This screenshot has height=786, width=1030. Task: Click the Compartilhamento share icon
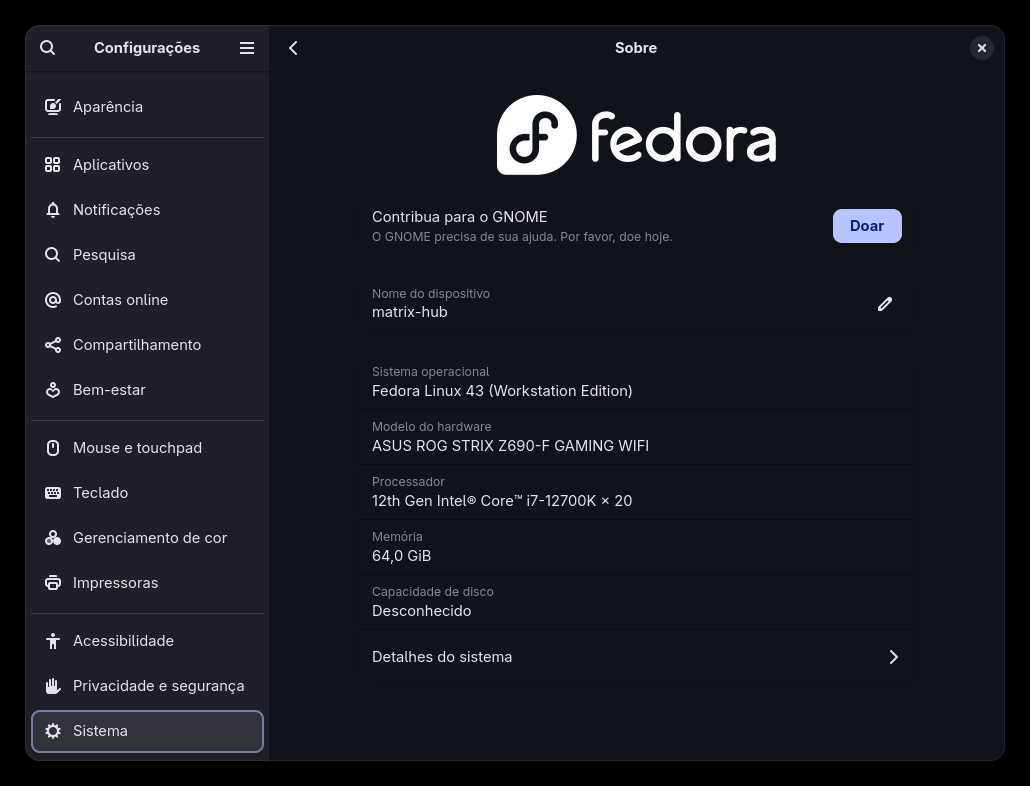click(x=53, y=345)
